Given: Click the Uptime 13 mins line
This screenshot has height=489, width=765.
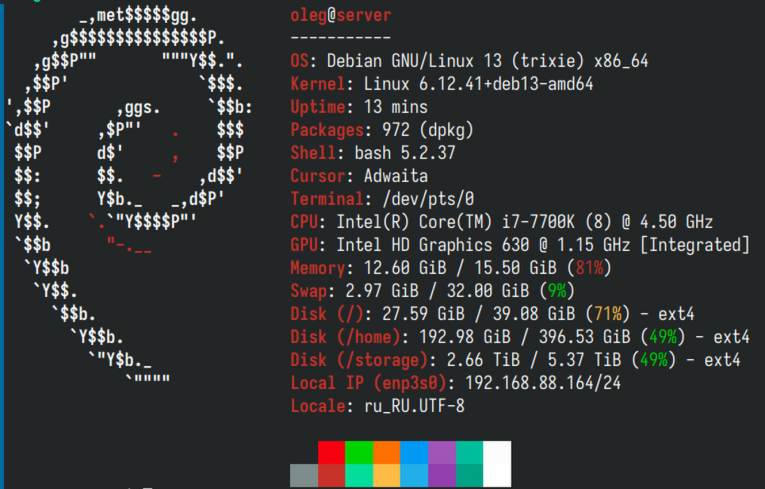Looking at the screenshot, I should (359, 107).
